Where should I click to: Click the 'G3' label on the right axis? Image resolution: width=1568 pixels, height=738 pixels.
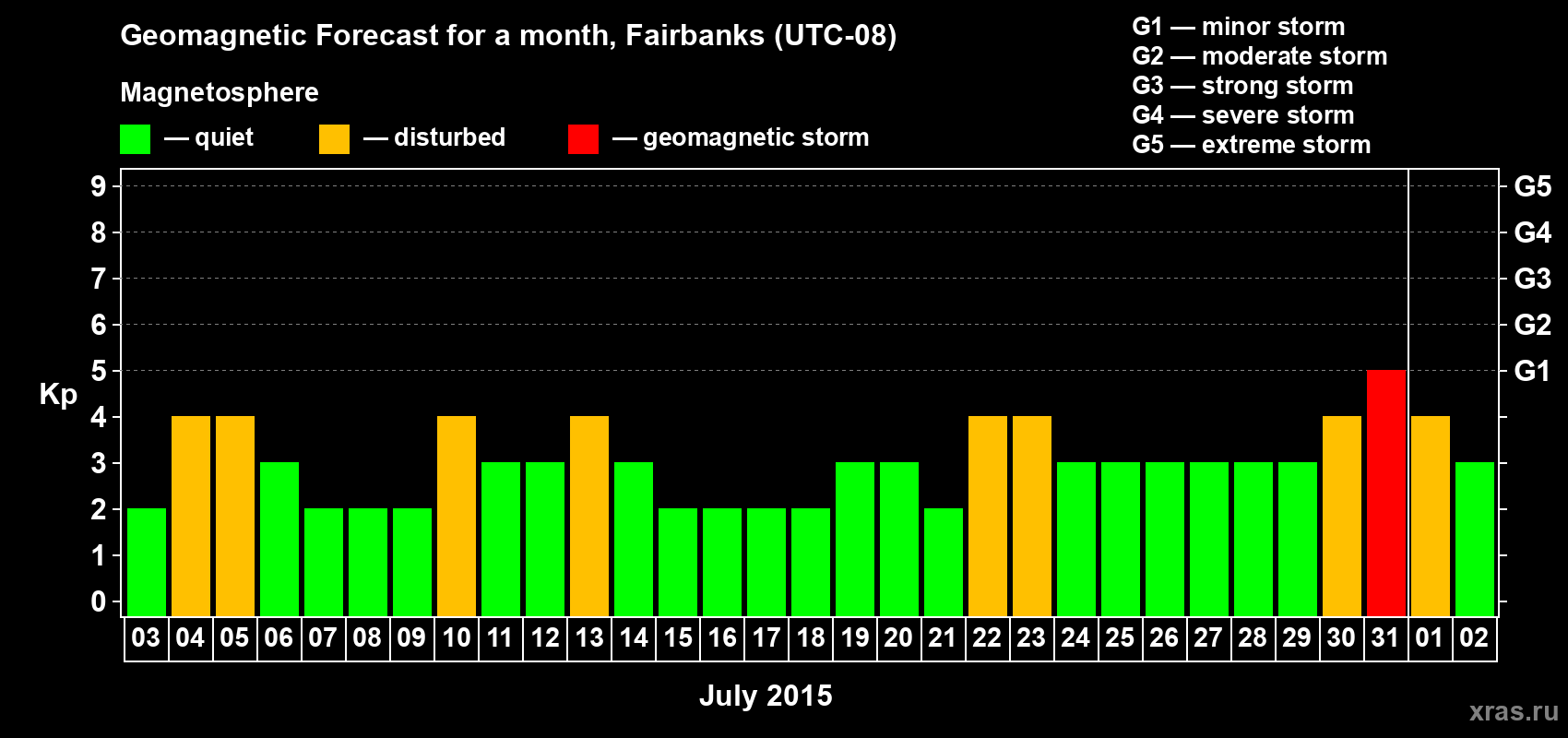coord(1533,279)
